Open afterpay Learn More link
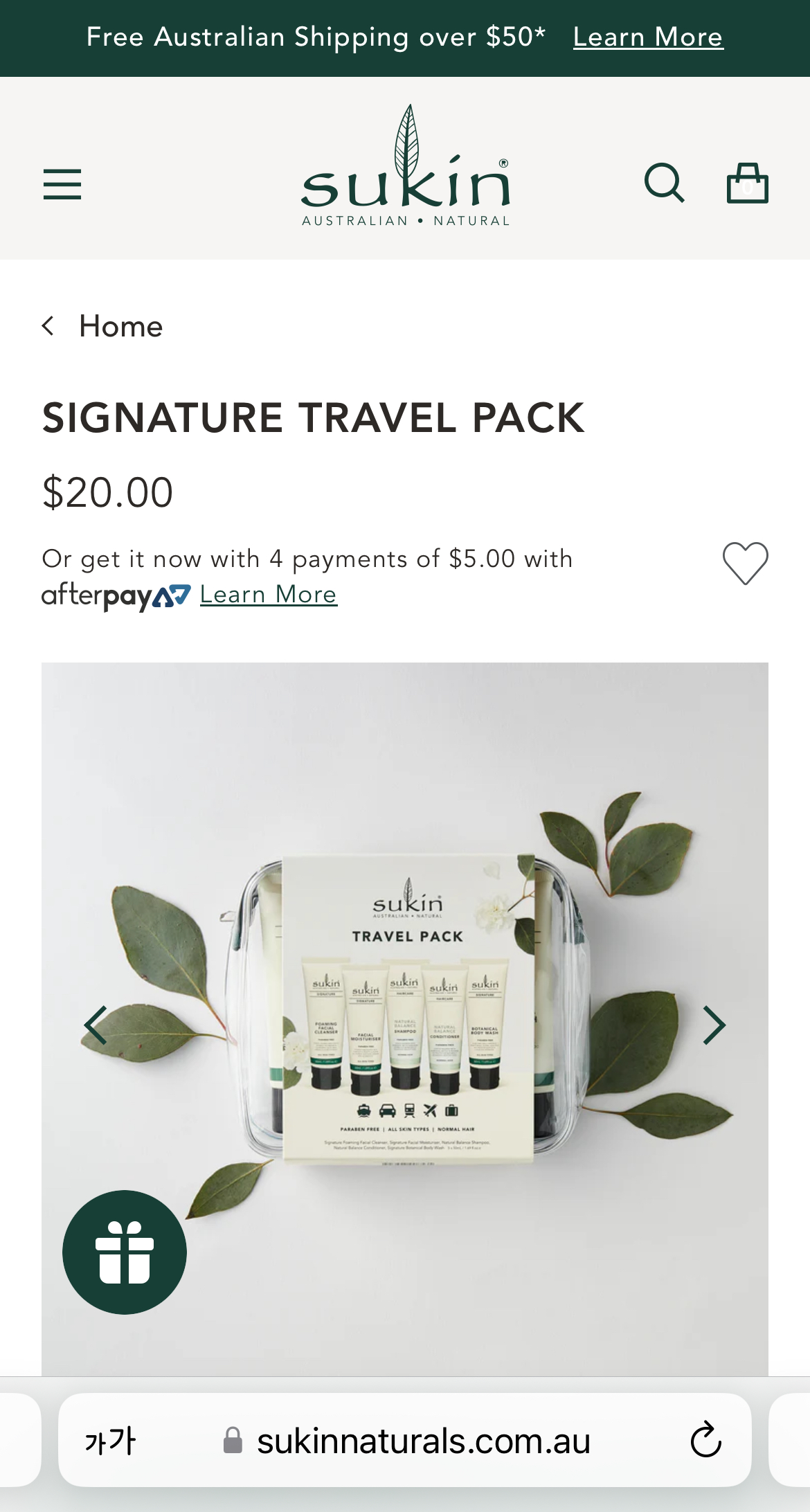This screenshot has height=1512, width=810. (x=269, y=595)
